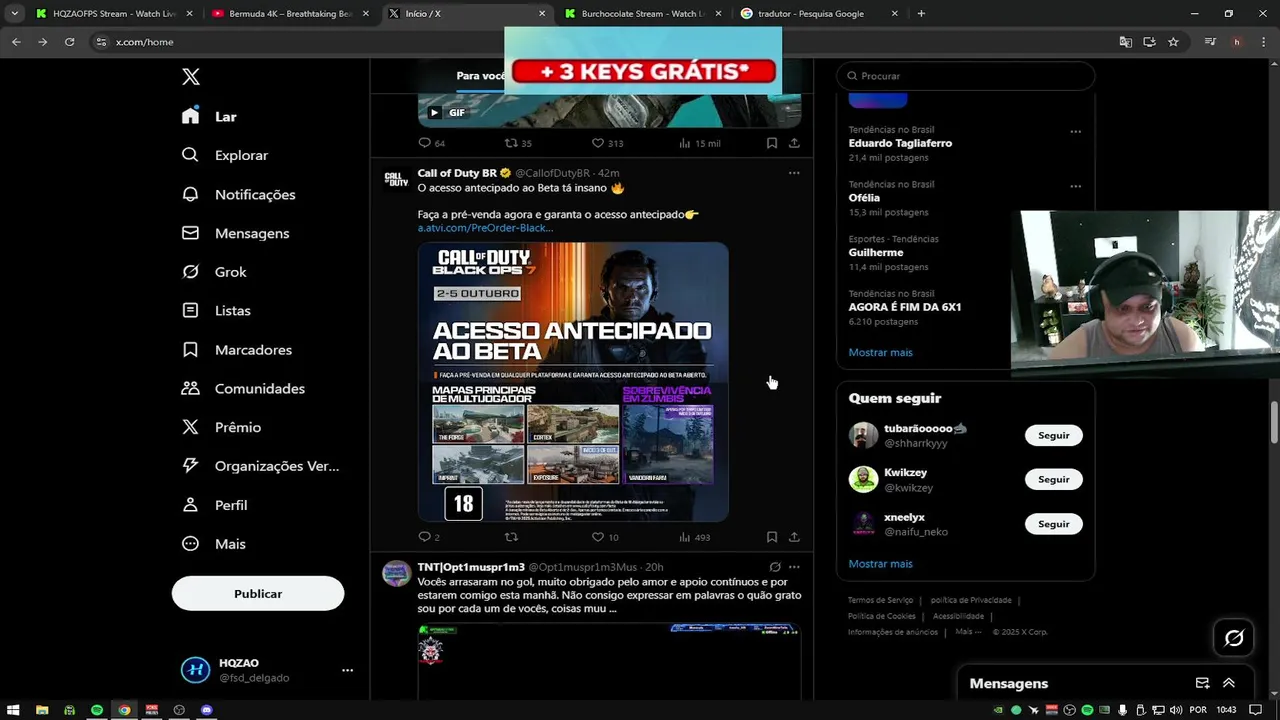
Task: Repost the GIF post with 35 reposts
Action: coord(511,143)
